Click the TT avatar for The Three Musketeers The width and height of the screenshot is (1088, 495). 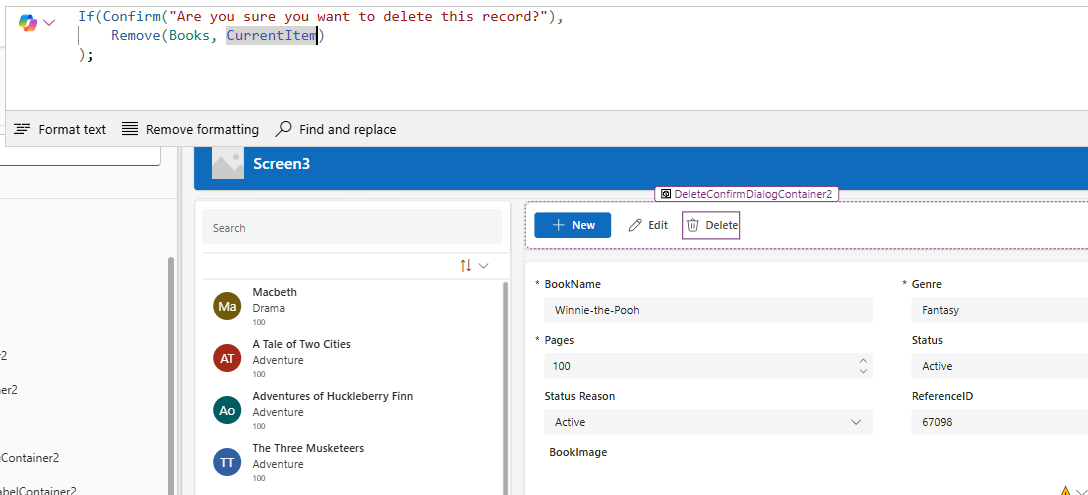pyautogui.click(x=228, y=462)
